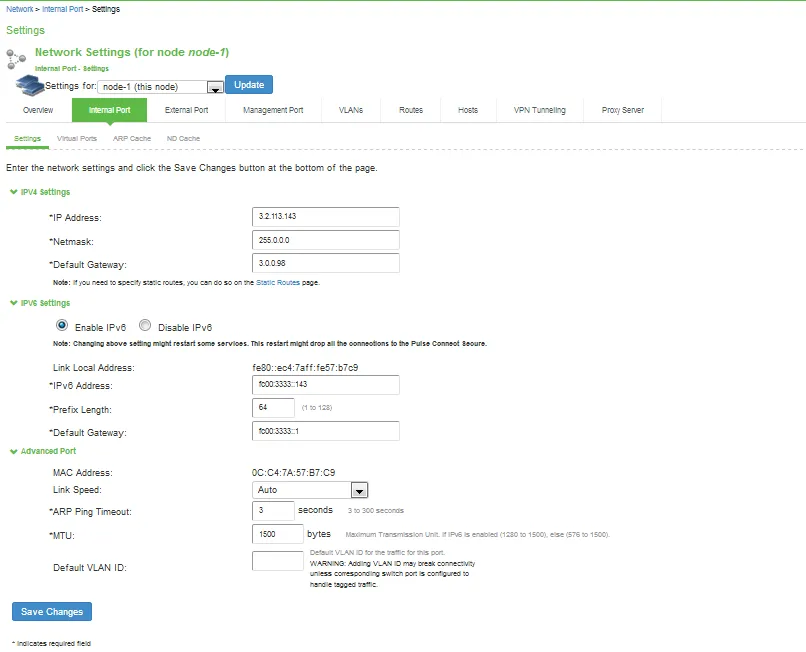Open the ND Cache sub-tab
This screenshot has height=652, width=806.
click(x=184, y=139)
